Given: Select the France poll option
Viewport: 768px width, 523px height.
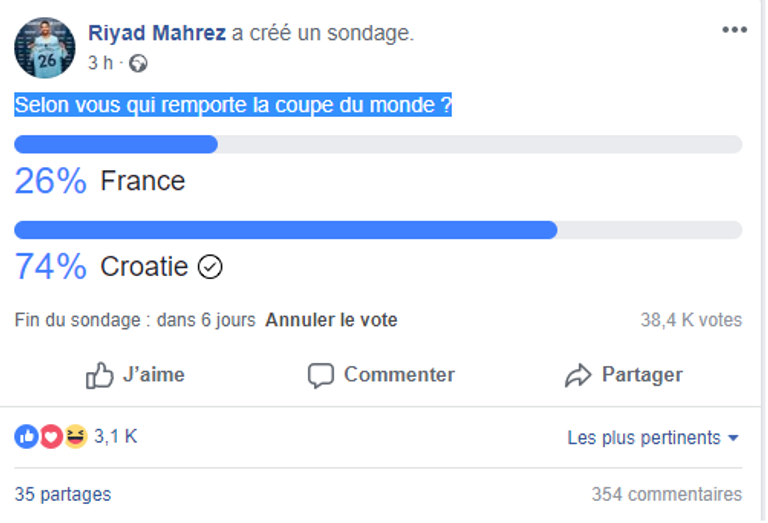Looking at the screenshot, I should point(142,181).
